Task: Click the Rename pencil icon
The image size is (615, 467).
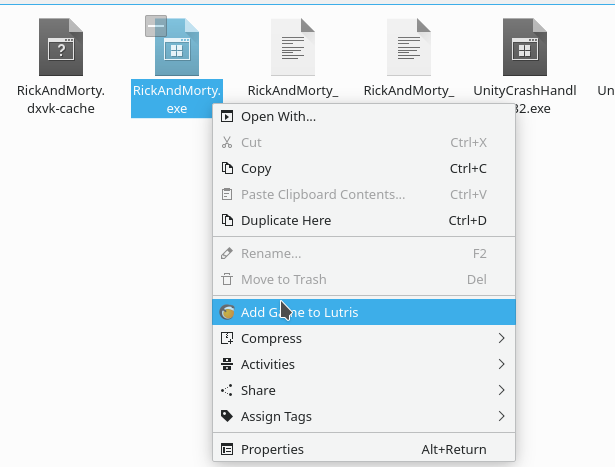Action: point(227,253)
